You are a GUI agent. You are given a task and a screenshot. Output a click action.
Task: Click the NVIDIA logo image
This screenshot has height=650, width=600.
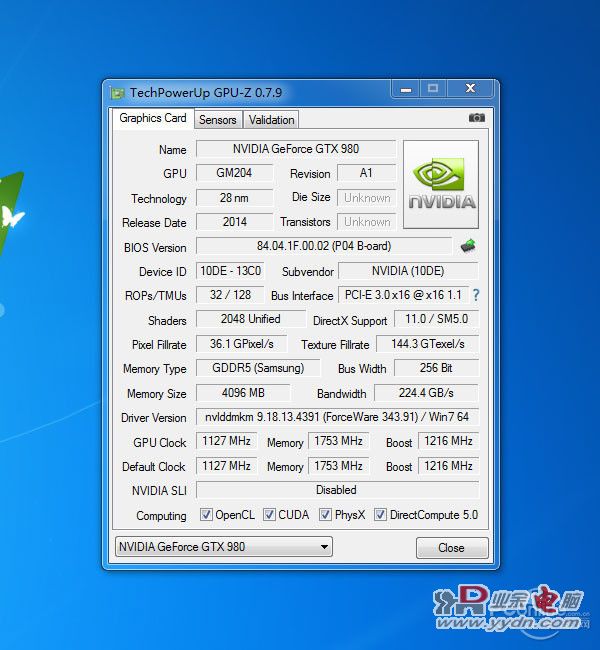441,184
